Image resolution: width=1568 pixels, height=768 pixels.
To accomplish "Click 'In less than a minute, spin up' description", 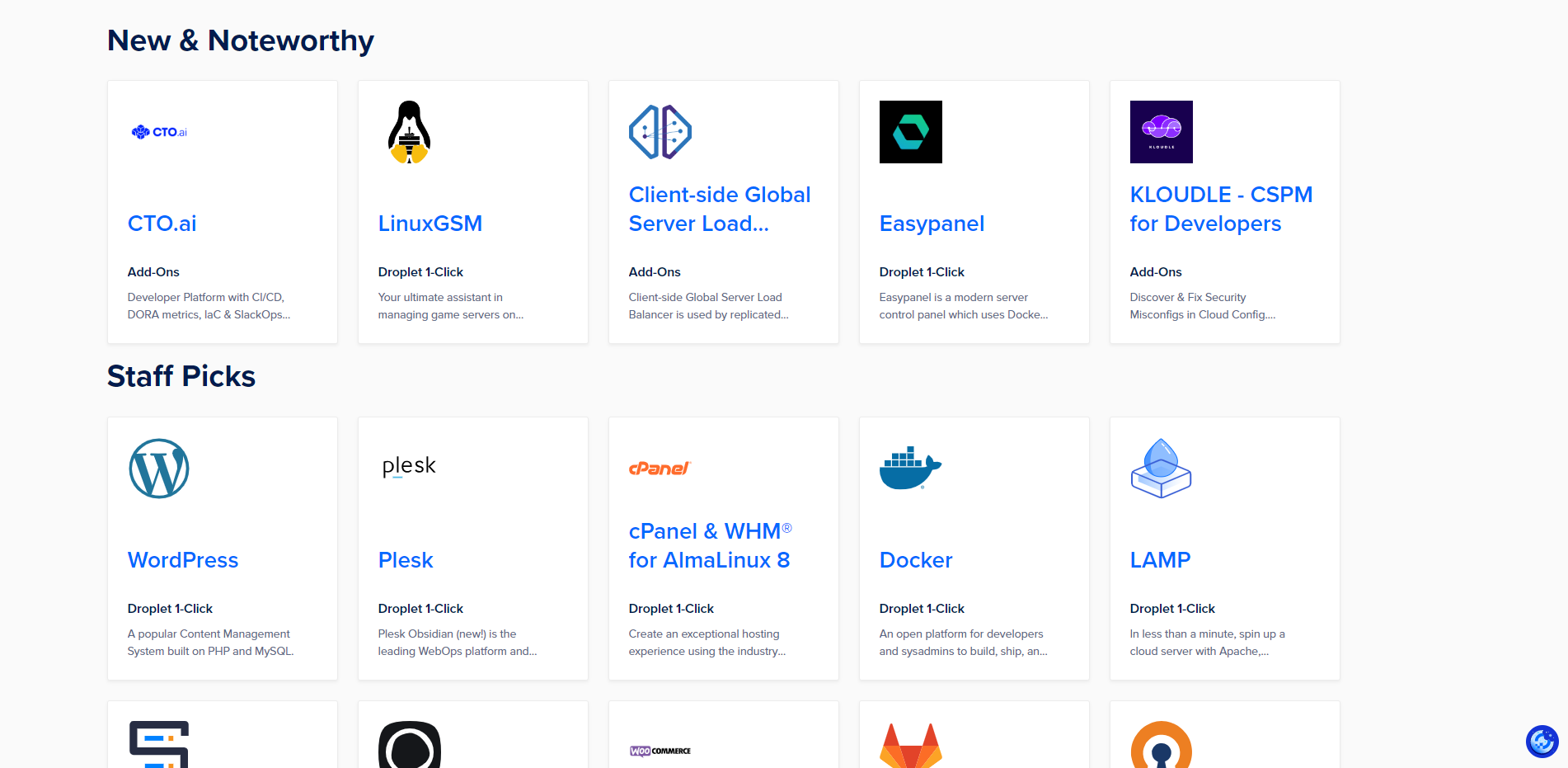I will click(1208, 643).
